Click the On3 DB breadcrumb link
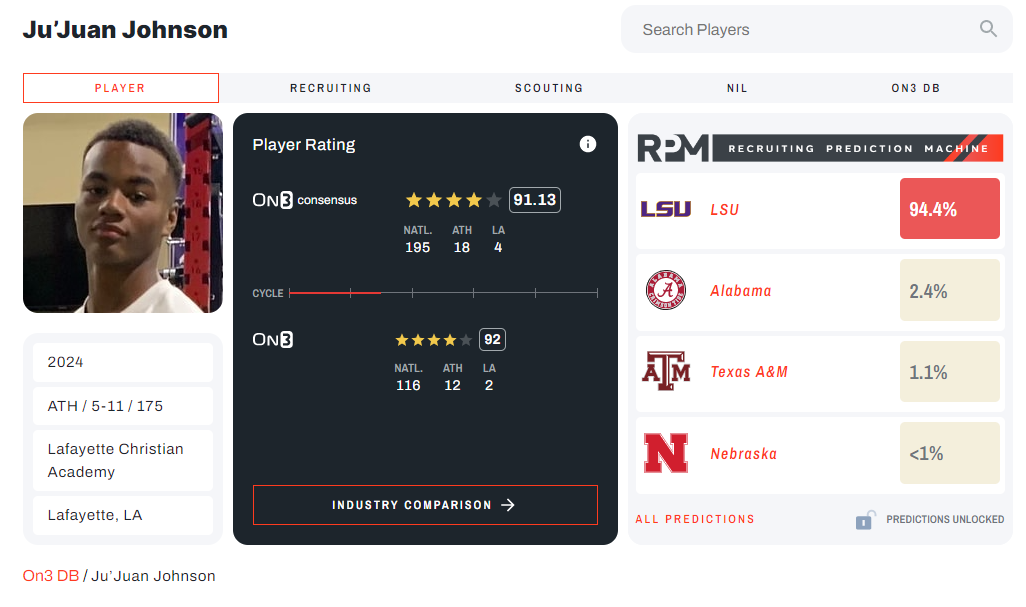Viewport: 1026px width, 607px height. (x=50, y=576)
